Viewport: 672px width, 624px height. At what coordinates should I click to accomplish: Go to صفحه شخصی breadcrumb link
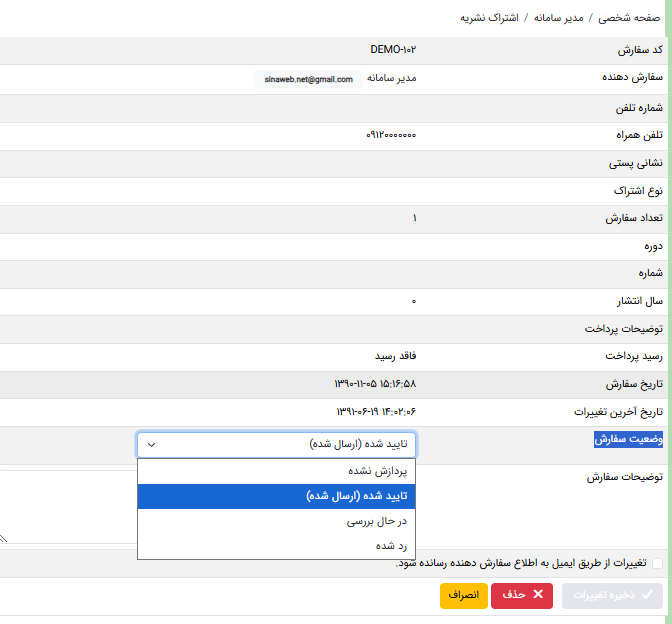click(x=628, y=18)
